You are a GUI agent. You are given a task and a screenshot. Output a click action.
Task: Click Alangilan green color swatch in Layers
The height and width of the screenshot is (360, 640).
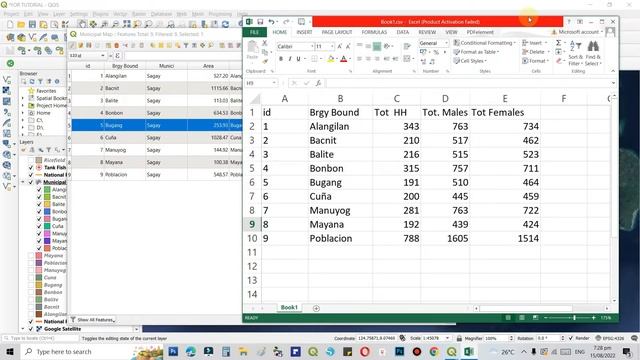(47, 189)
